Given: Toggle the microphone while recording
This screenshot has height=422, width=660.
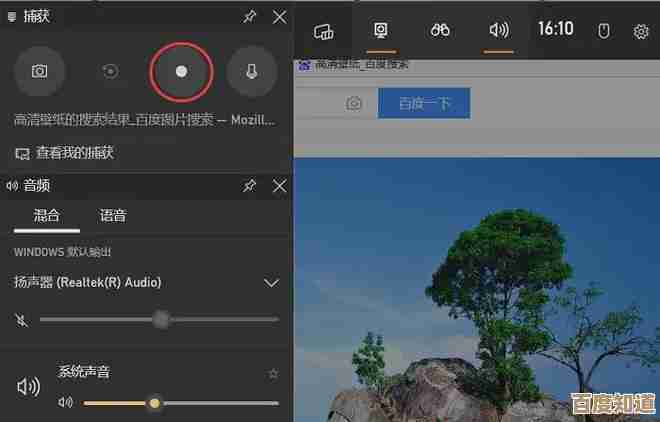Looking at the screenshot, I should point(251,71).
